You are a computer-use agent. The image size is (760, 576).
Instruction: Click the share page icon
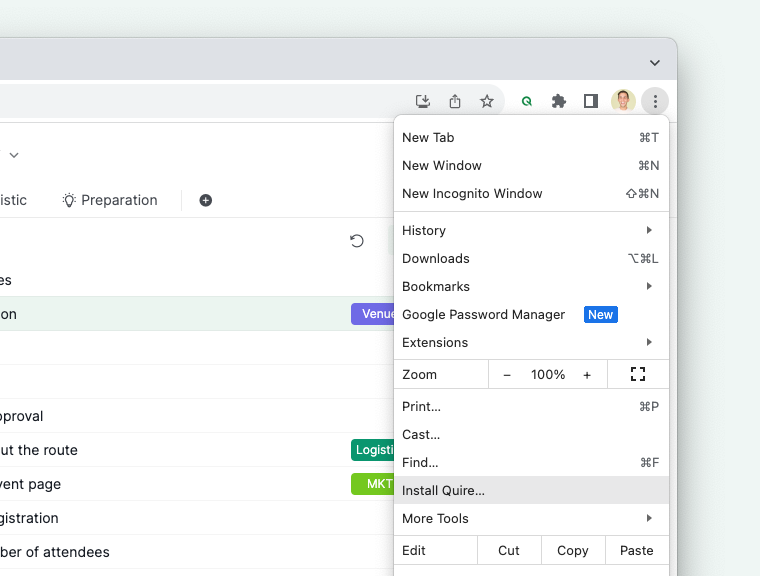(455, 101)
